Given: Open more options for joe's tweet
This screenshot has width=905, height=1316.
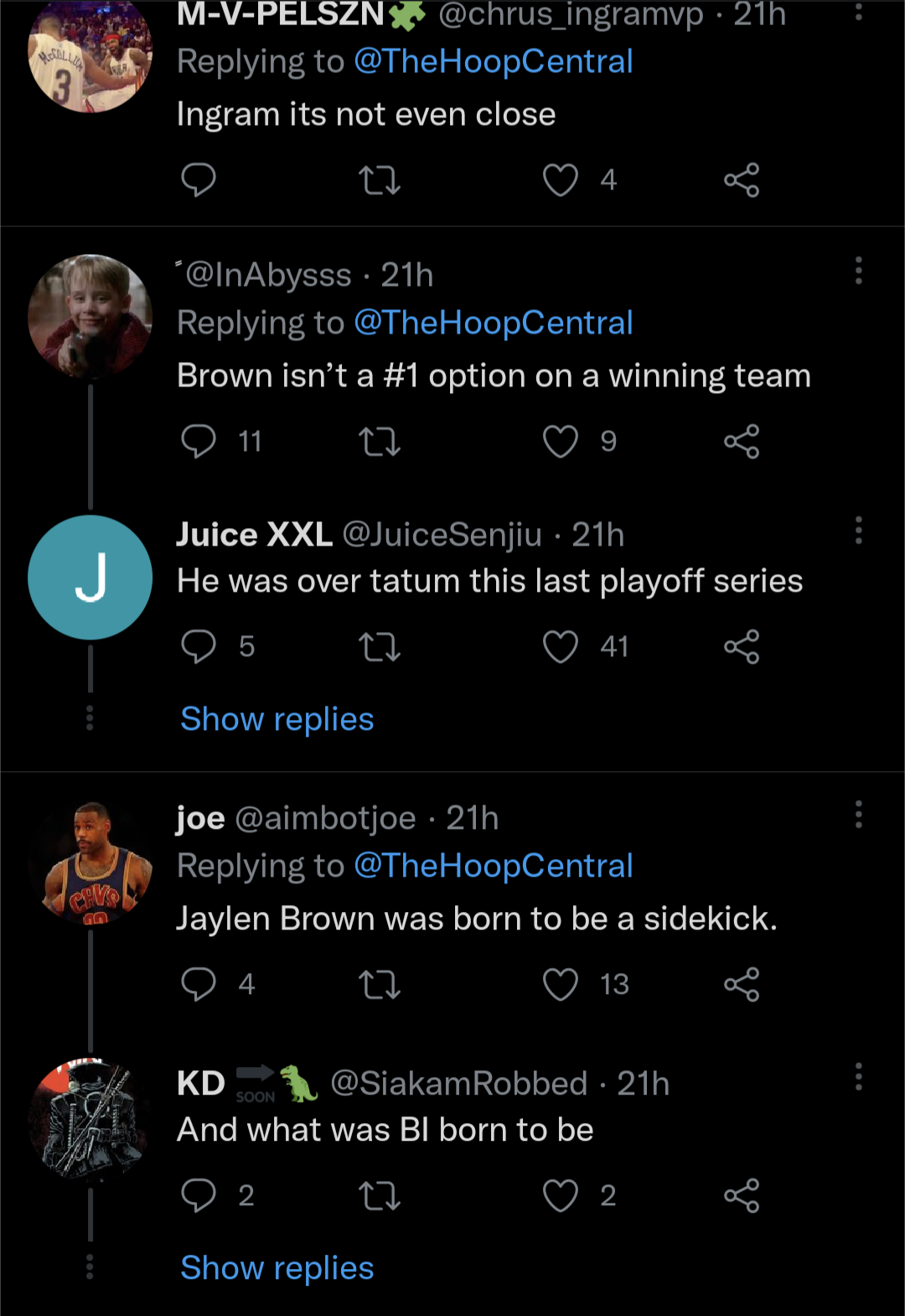Looking at the screenshot, I should pyautogui.click(x=858, y=814).
